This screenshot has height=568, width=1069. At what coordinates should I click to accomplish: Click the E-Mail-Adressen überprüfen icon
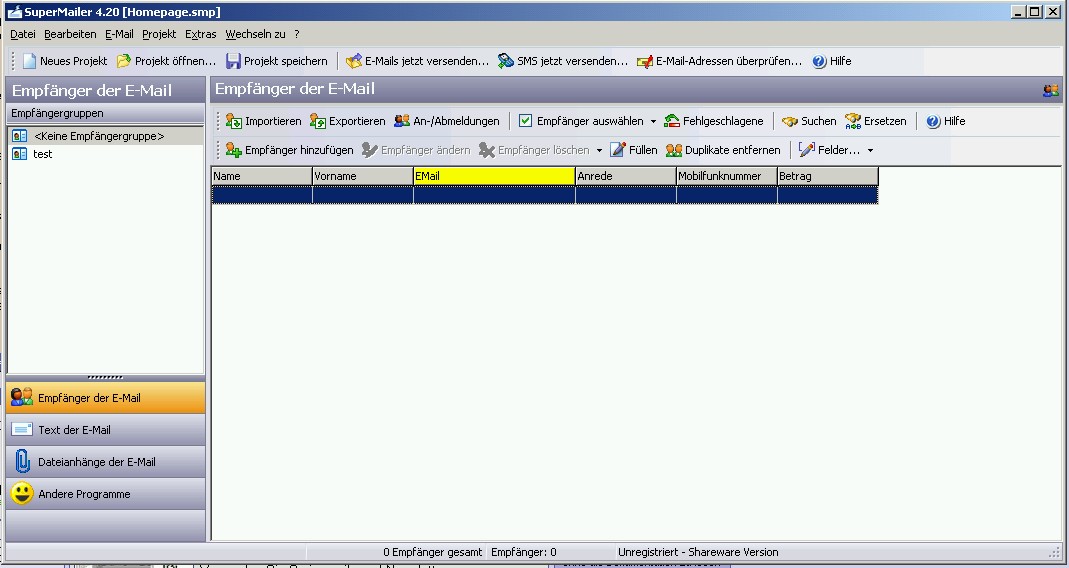(x=645, y=61)
